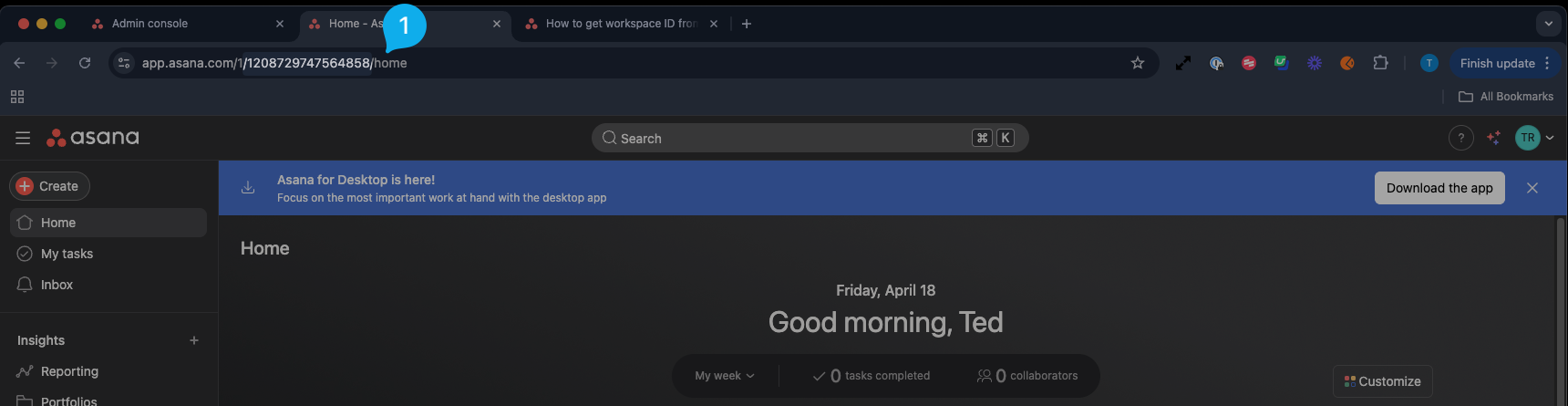Open the TR account avatar menu

[x=1534, y=138]
